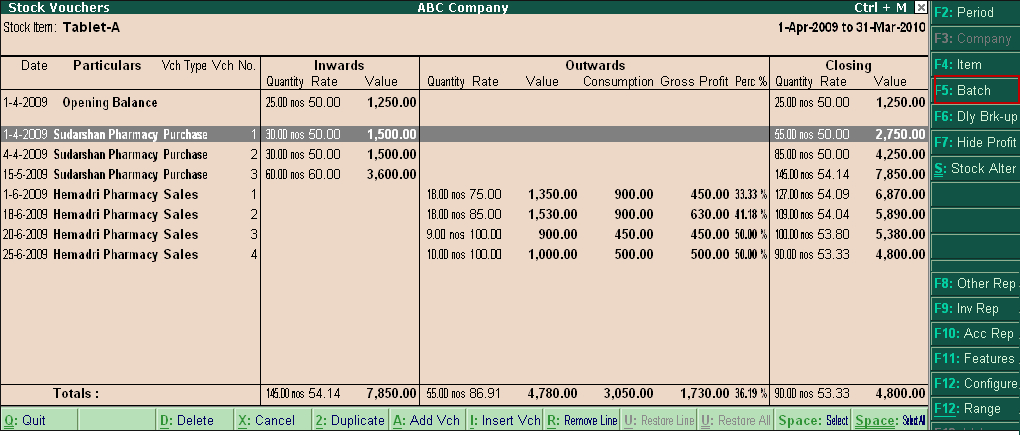This screenshot has width=1020, height=435.
Task: Open F10: Acc Rep button
Action: [x=975, y=334]
